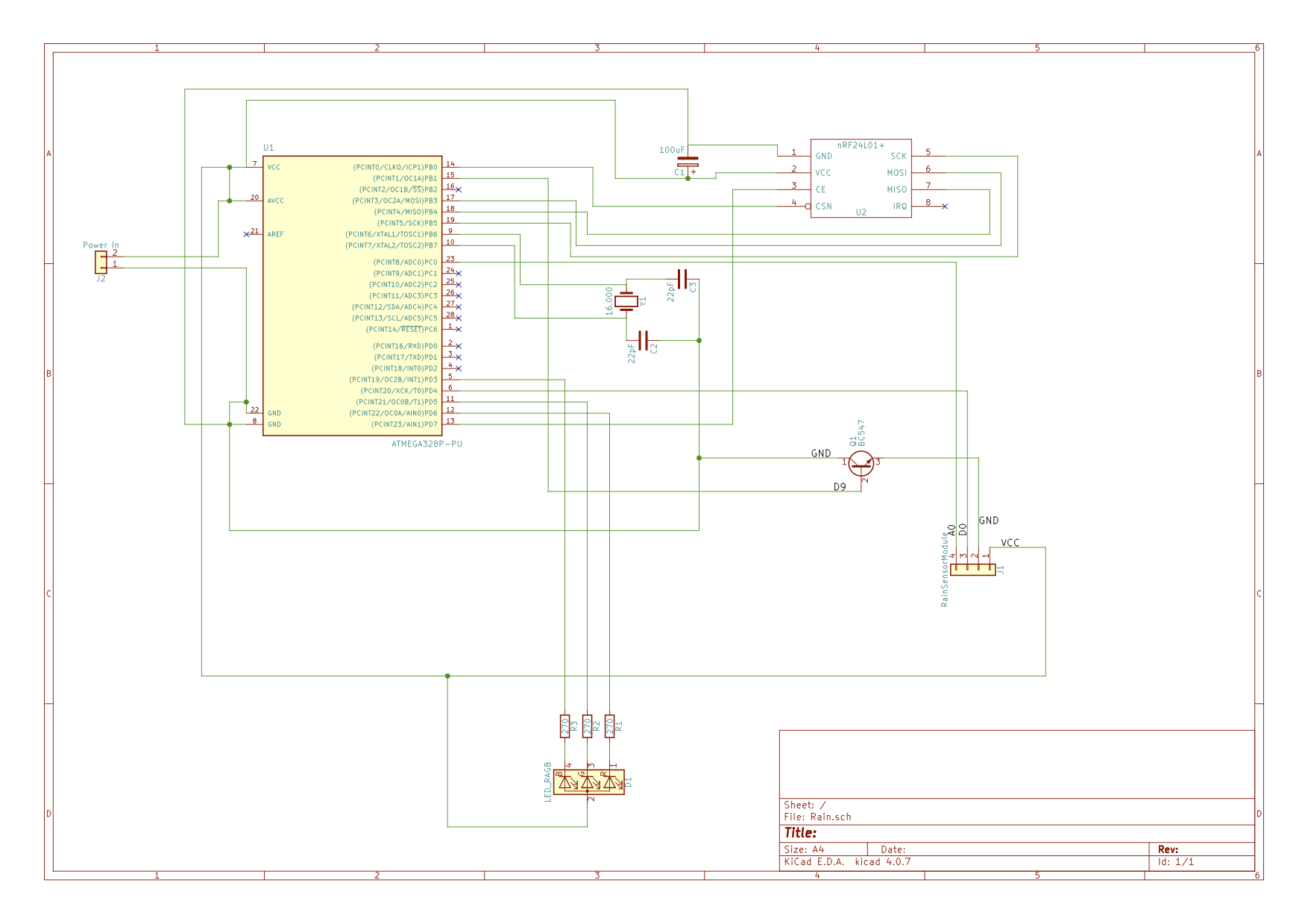1308x924 pixels.
Task: Select the "MOSI" pin name on U2
Action: 897,173
